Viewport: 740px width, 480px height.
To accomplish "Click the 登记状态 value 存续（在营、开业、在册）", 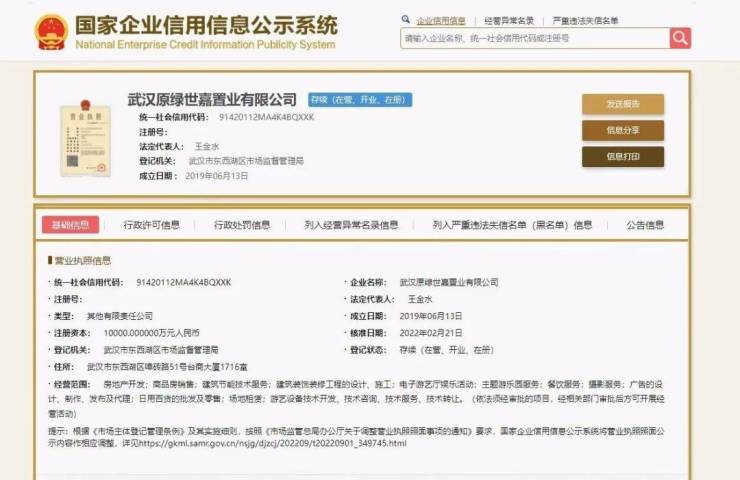I will [446, 350].
